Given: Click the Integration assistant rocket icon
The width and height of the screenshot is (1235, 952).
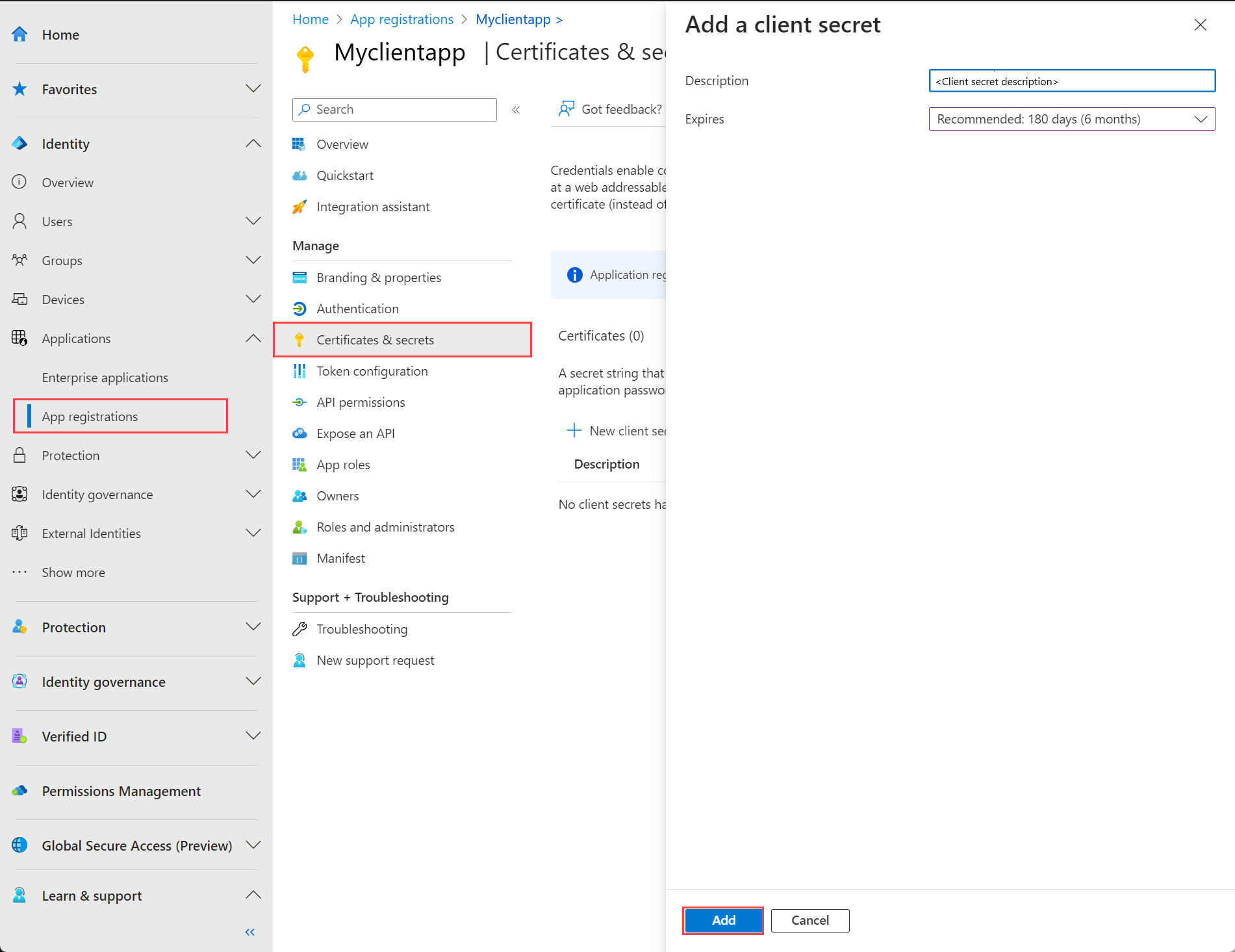Looking at the screenshot, I should [299, 206].
